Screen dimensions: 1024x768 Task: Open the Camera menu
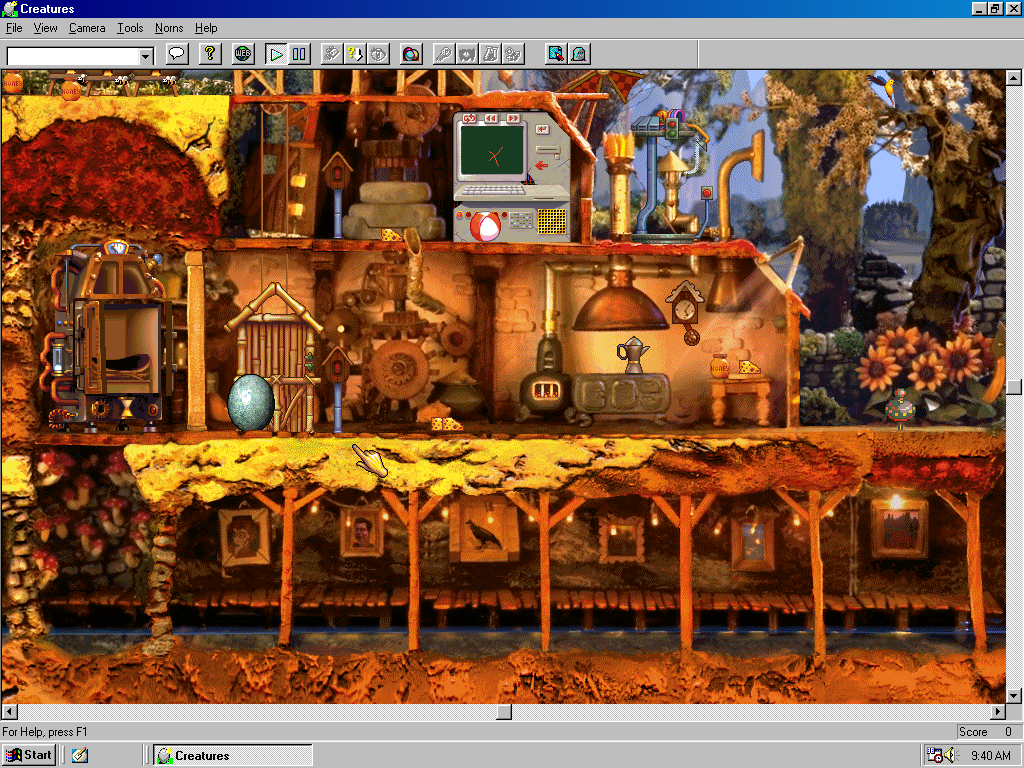click(x=87, y=28)
